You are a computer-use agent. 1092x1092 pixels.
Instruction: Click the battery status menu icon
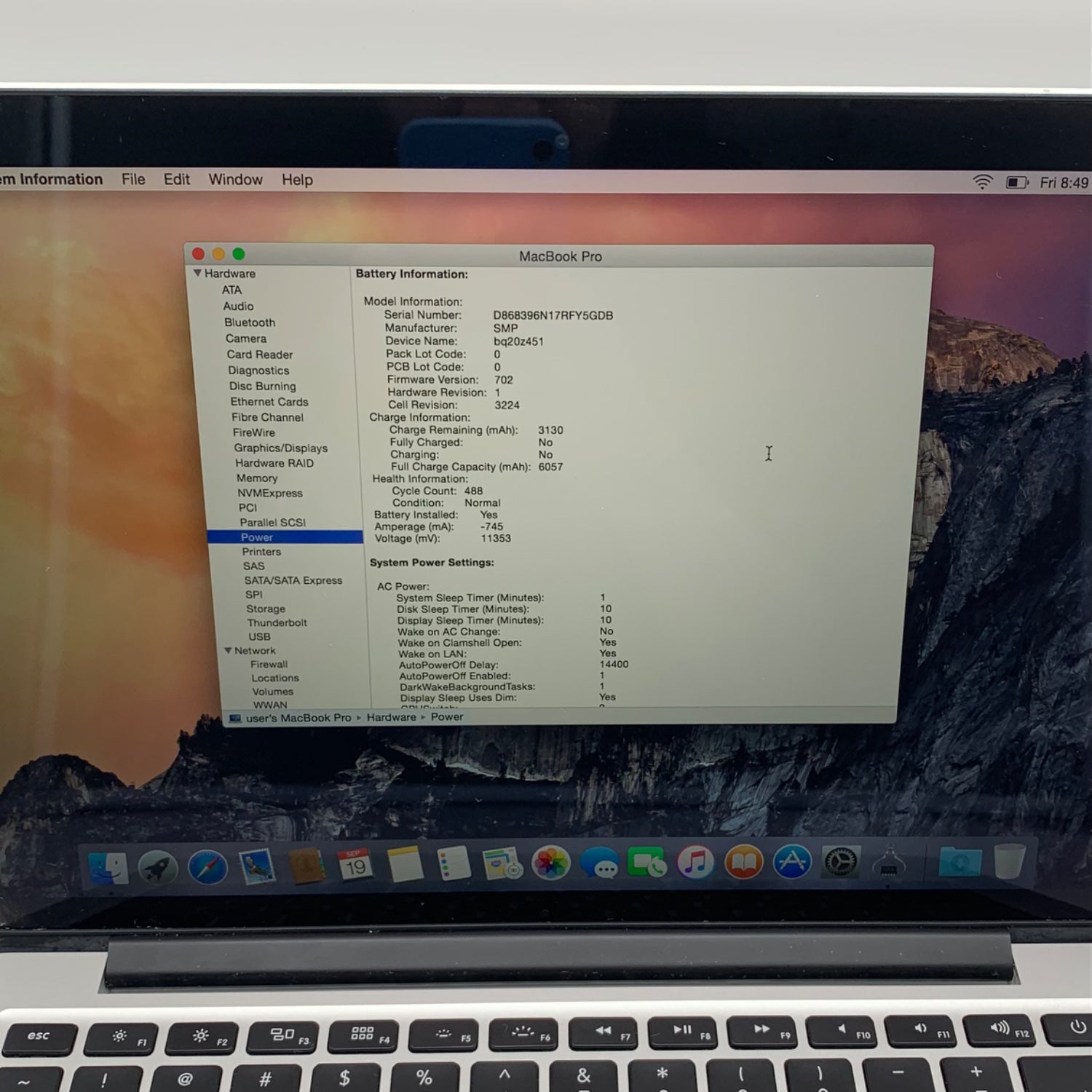point(1017,182)
